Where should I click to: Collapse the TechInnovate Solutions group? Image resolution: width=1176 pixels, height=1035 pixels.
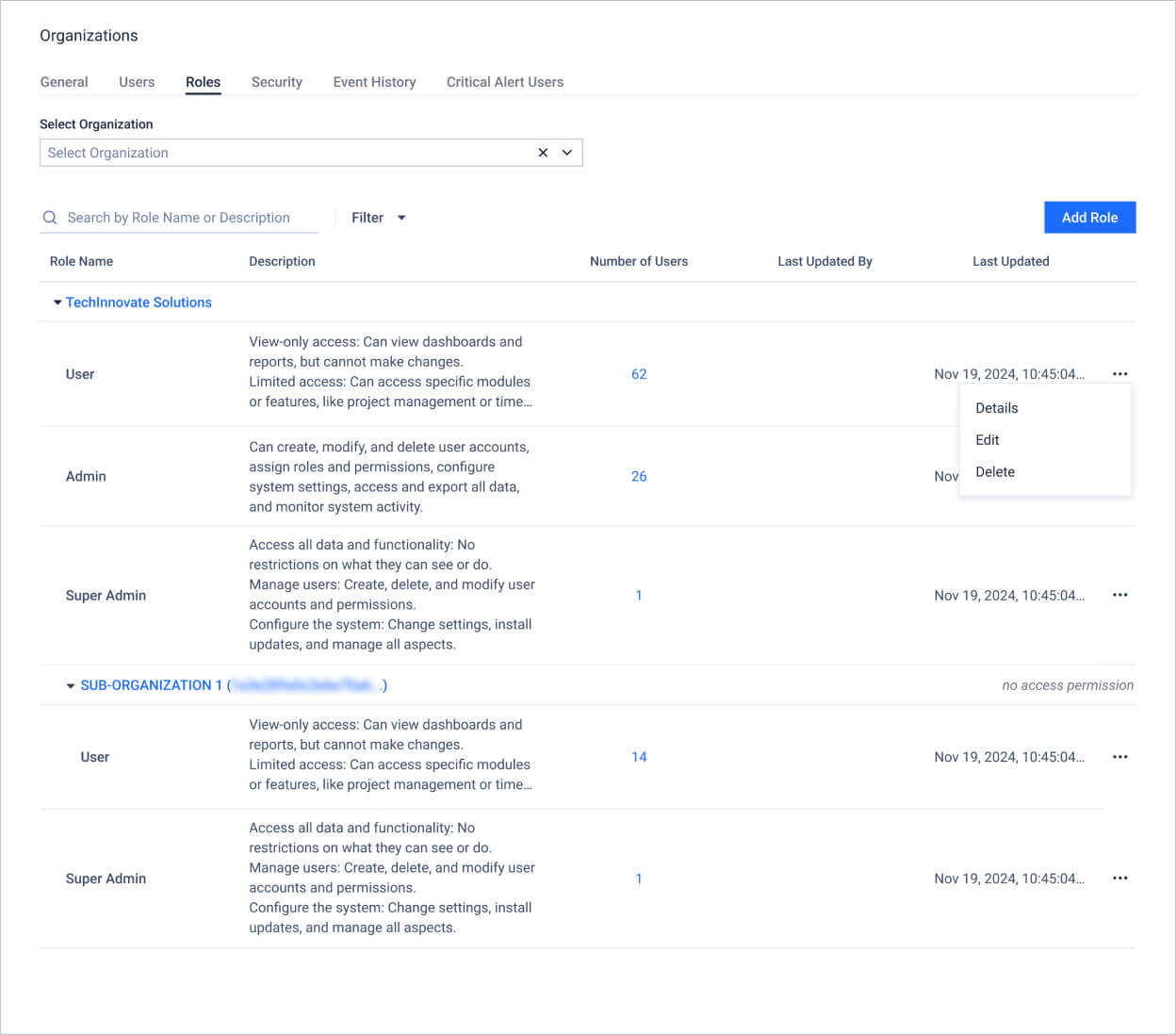pos(57,302)
